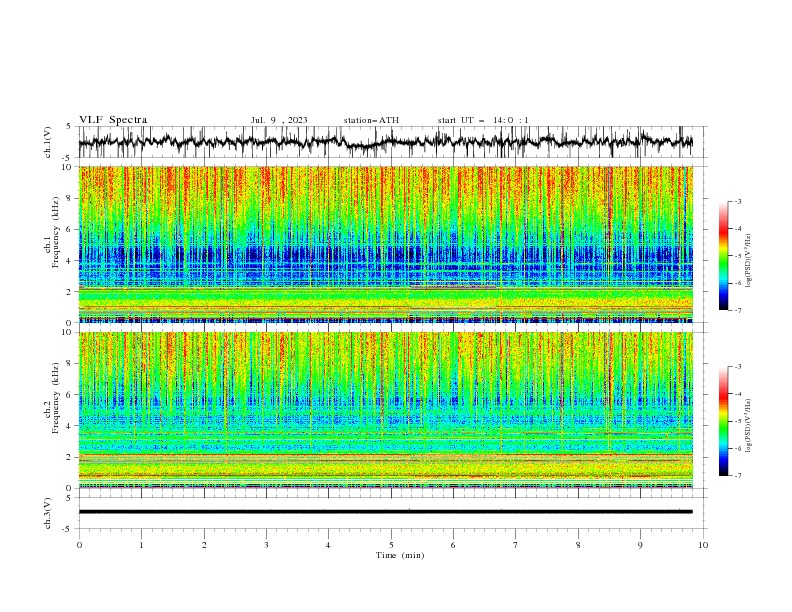Click the '9' minute tick on time axis
The image size is (792, 612).
coord(640,545)
